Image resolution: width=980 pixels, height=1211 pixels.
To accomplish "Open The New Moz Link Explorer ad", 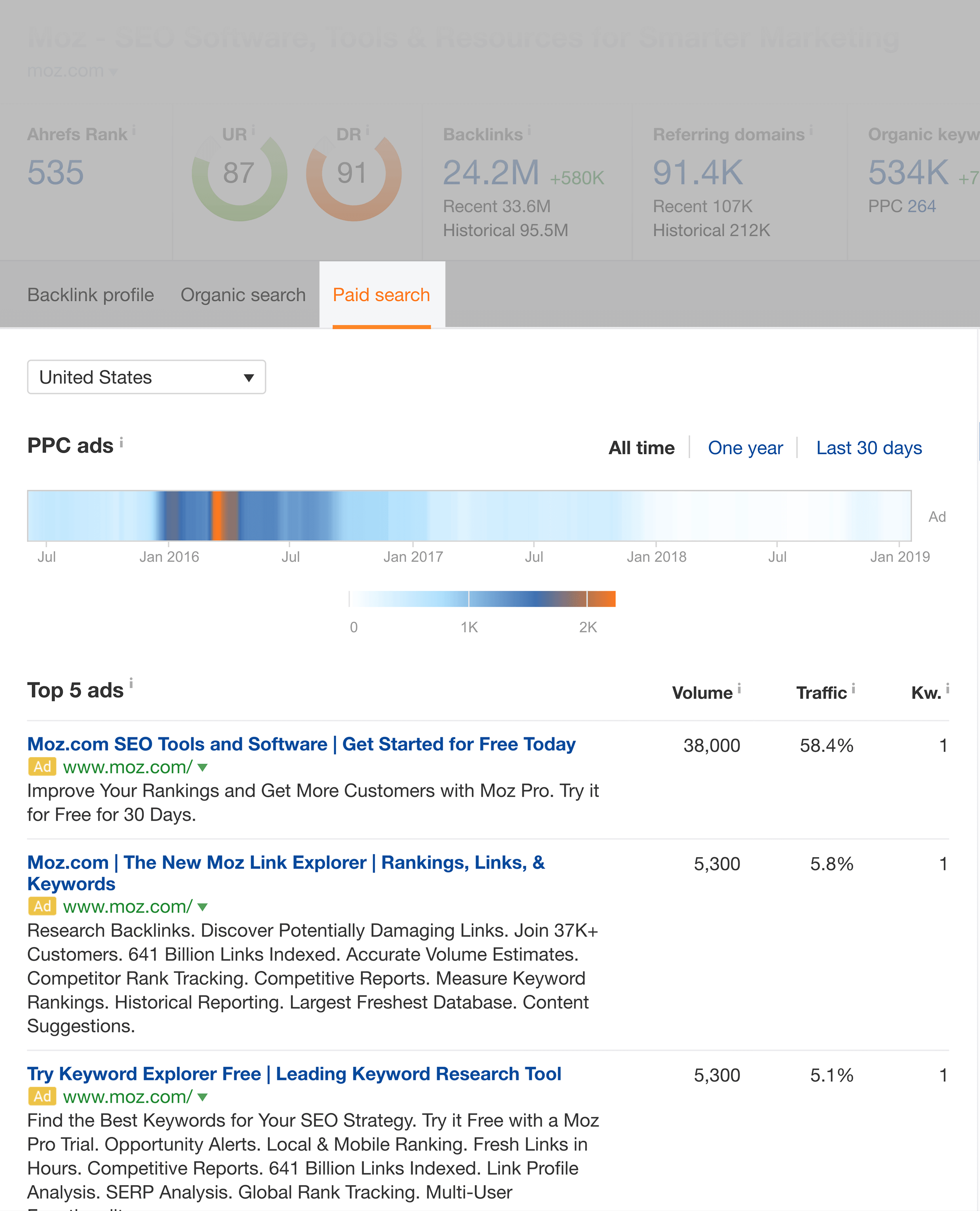I will point(286,873).
